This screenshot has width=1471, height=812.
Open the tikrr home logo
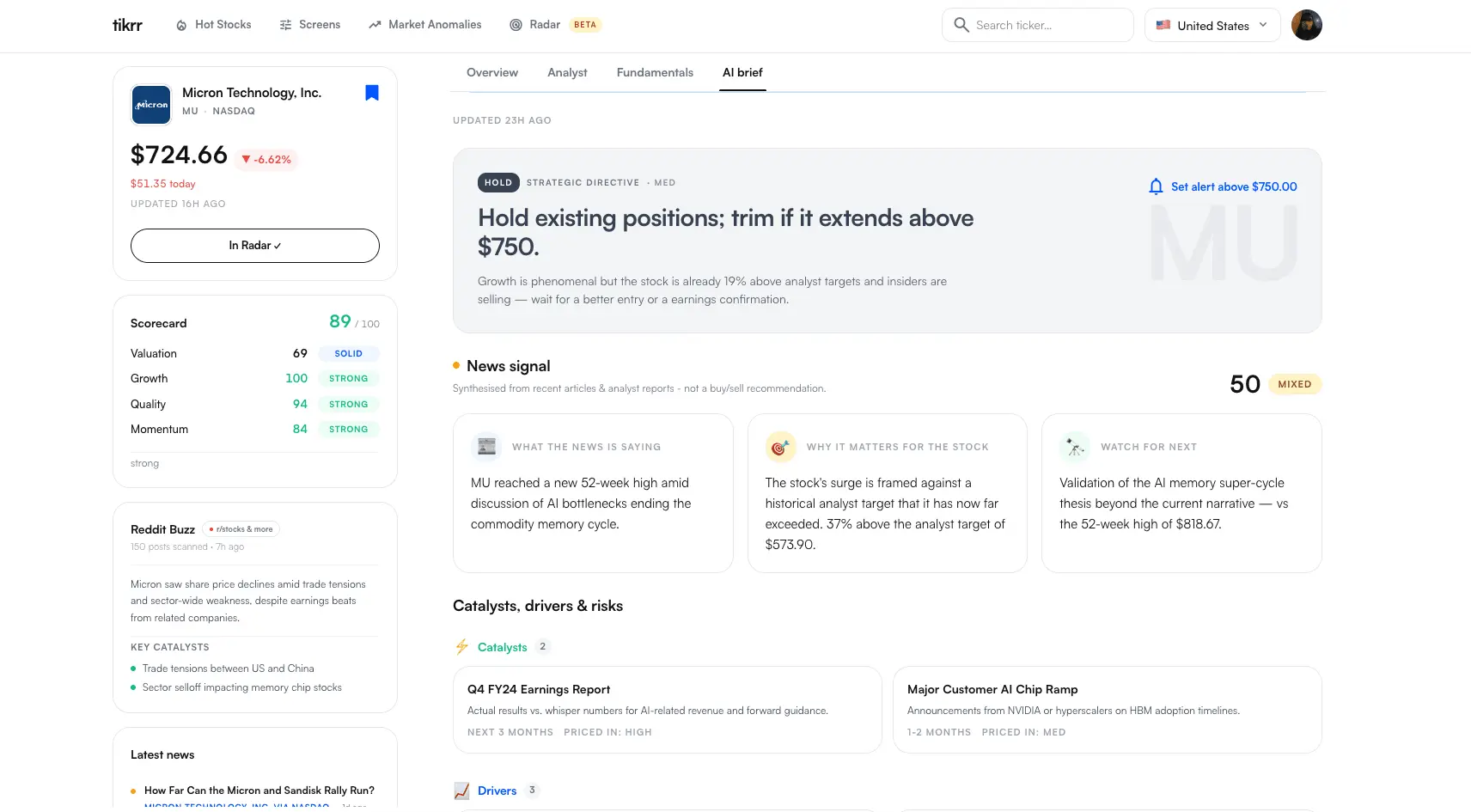127,25
